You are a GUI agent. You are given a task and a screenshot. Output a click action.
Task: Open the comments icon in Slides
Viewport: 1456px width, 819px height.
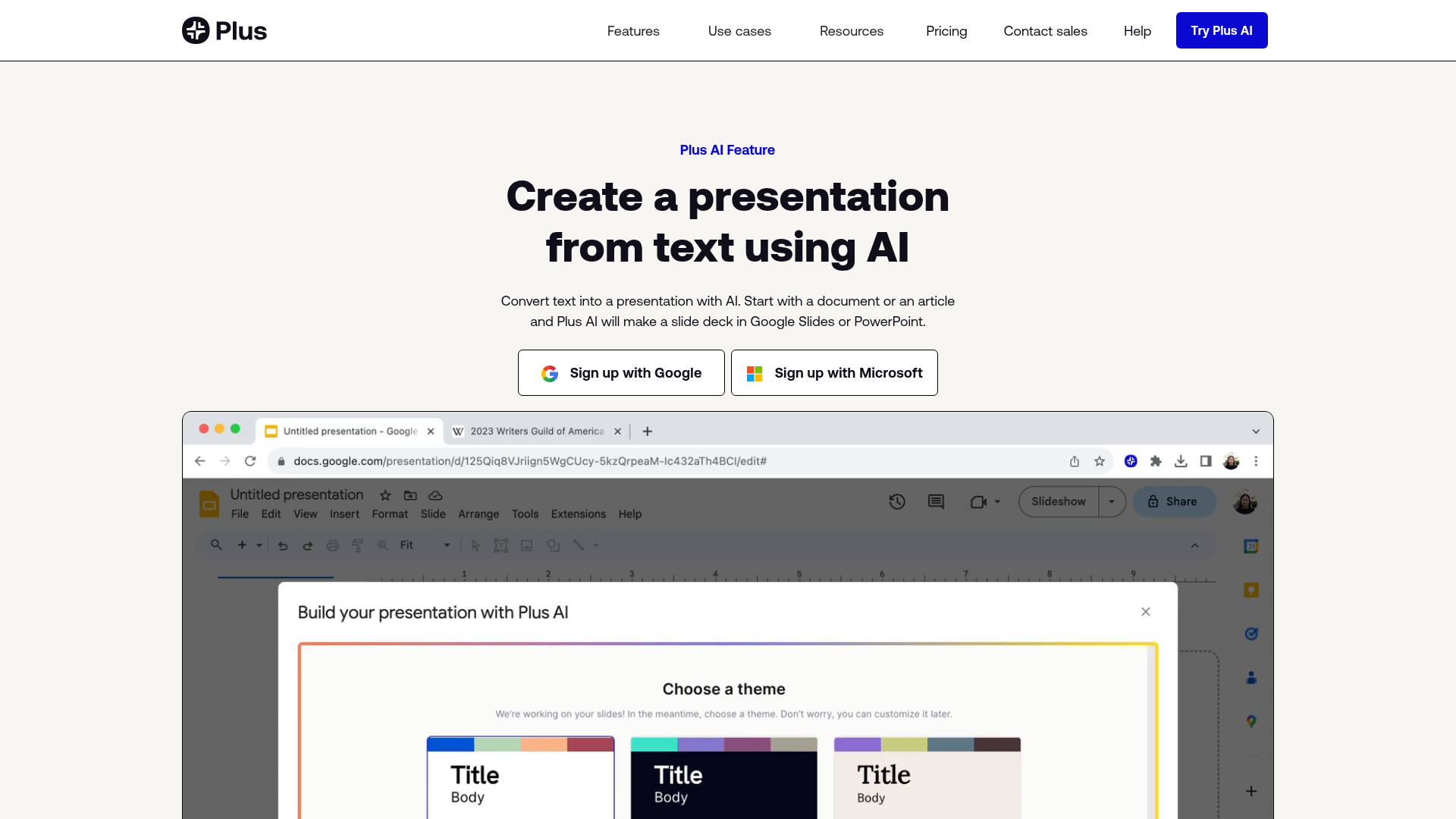[936, 501]
